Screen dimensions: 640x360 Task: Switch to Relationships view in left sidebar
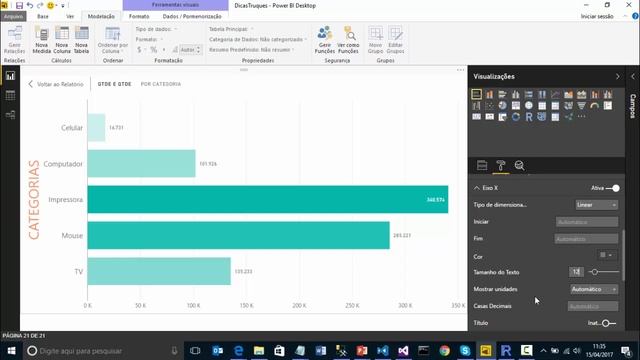tap(10, 115)
